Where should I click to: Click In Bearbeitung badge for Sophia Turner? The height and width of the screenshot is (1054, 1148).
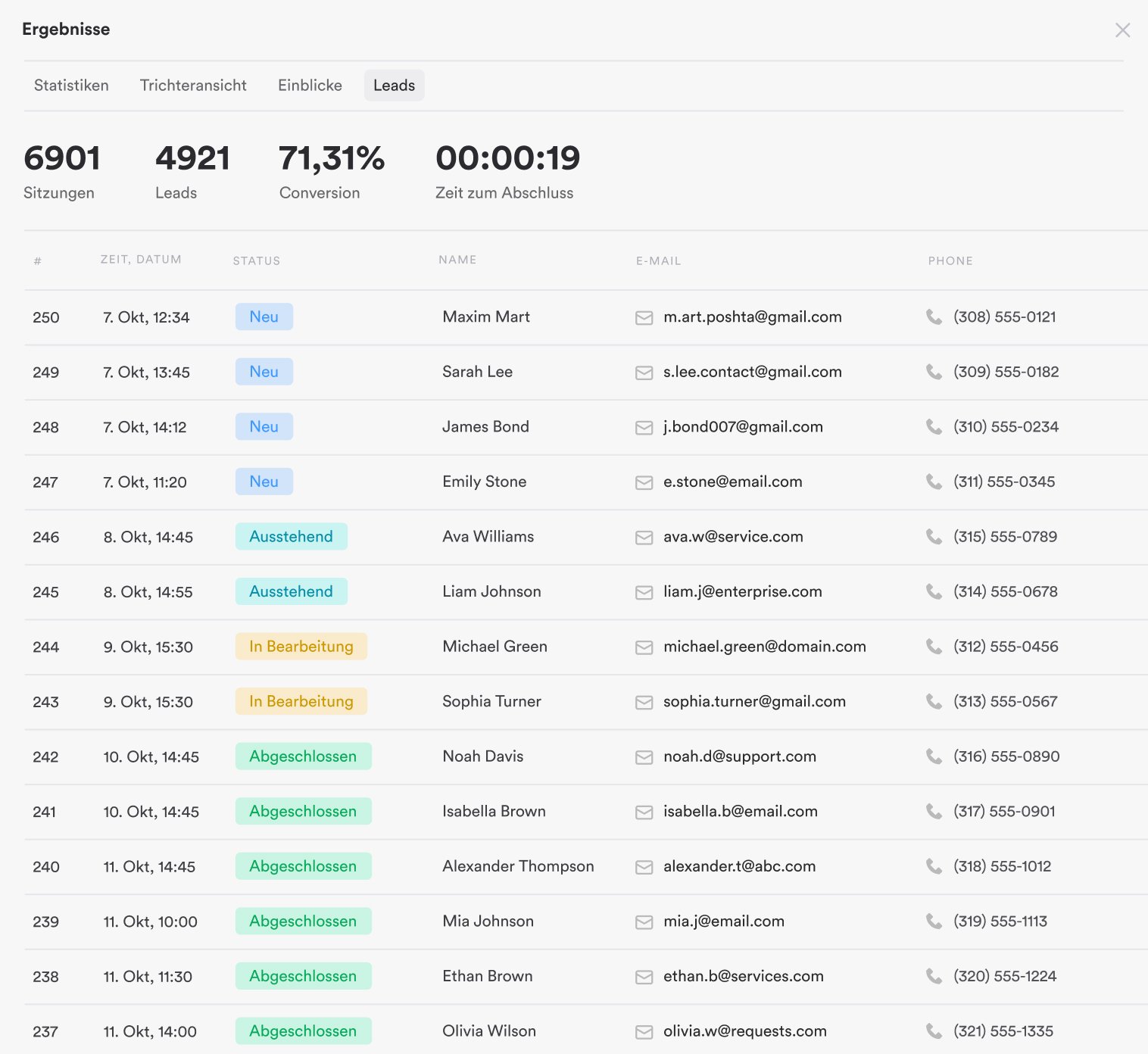[x=301, y=701]
